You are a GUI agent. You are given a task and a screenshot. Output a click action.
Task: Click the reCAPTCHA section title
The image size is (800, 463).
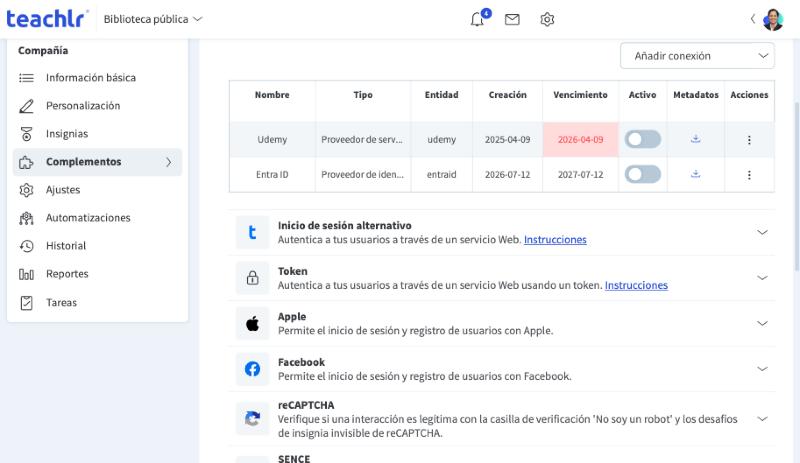306,405
